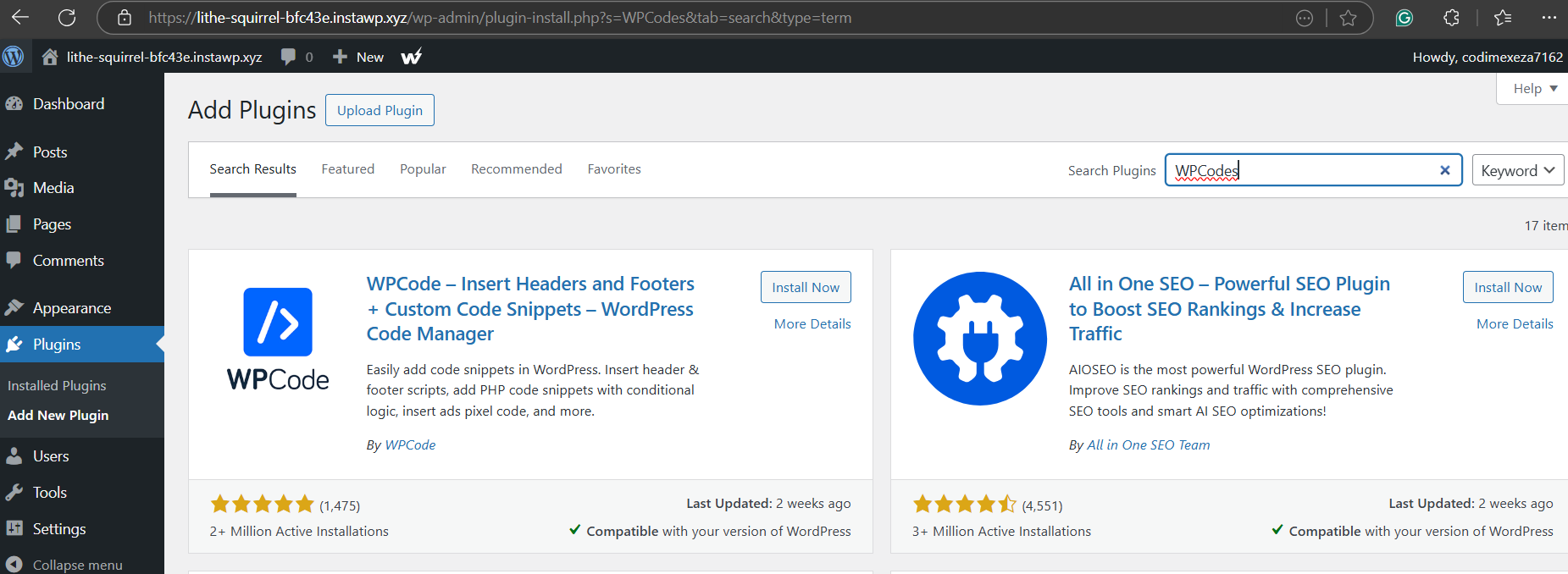View More Details for All in One SEO

tap(1515, 323)
